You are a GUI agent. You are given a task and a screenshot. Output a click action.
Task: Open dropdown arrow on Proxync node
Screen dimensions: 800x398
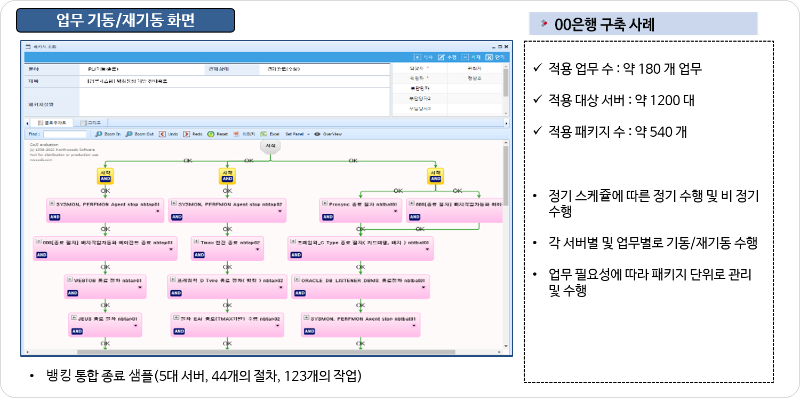(x=395, y=210)
